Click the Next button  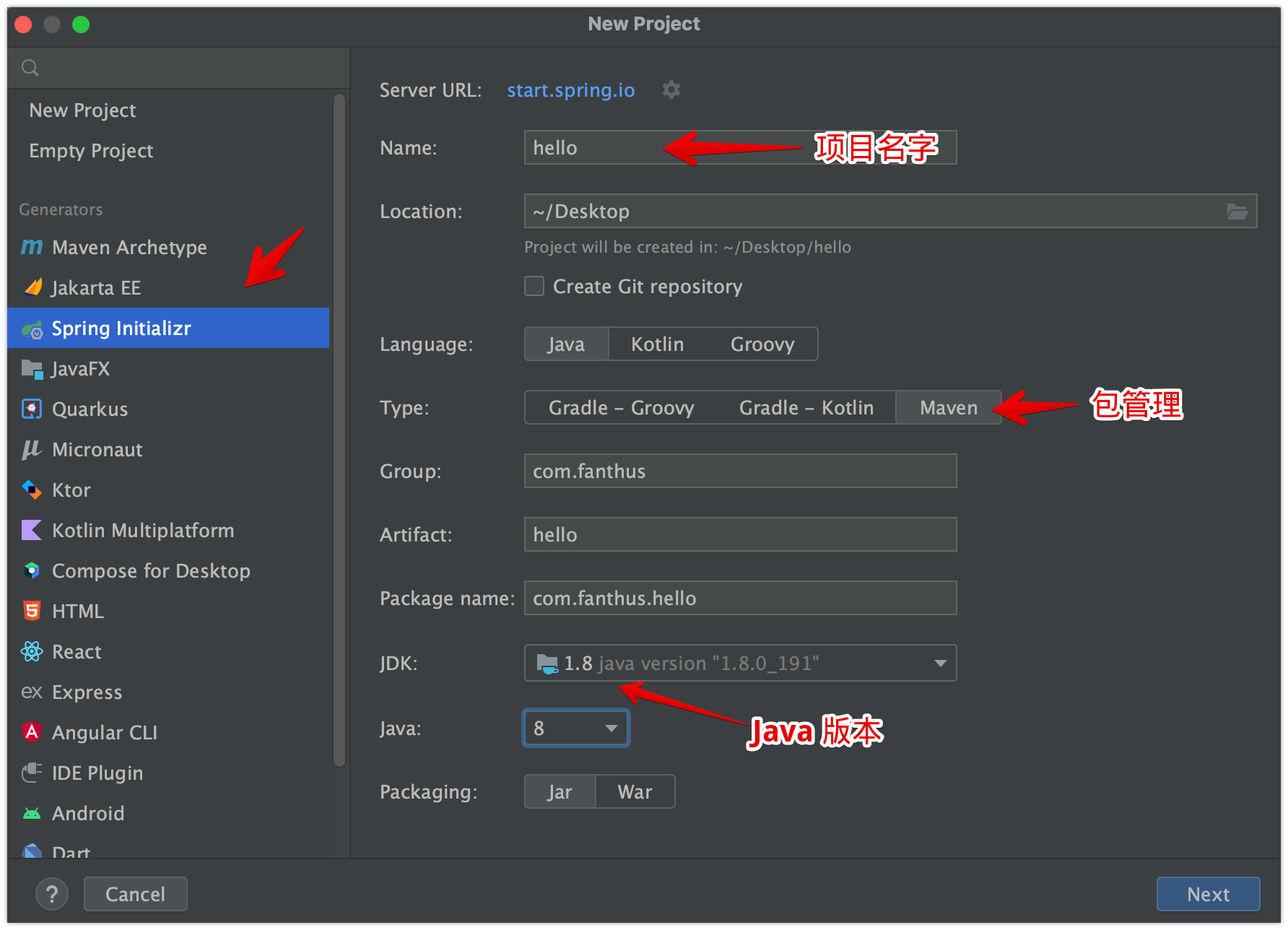1208,895
